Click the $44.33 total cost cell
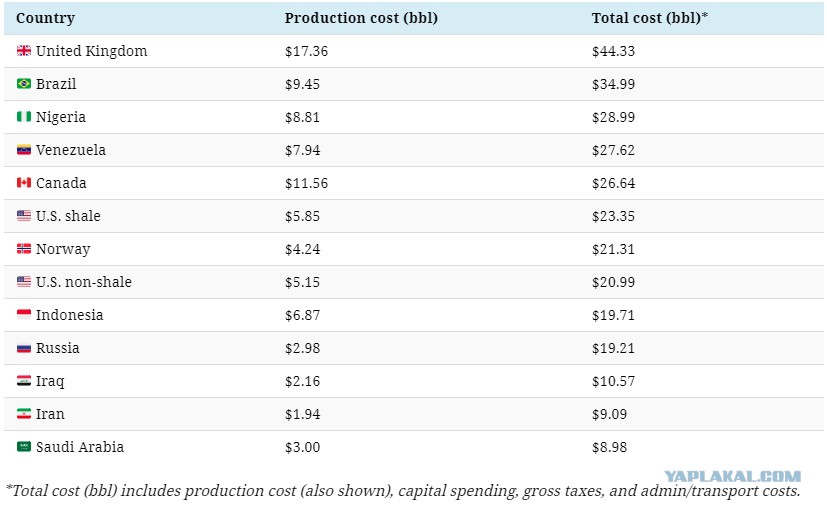827x506 pixels. click(613, 51)
